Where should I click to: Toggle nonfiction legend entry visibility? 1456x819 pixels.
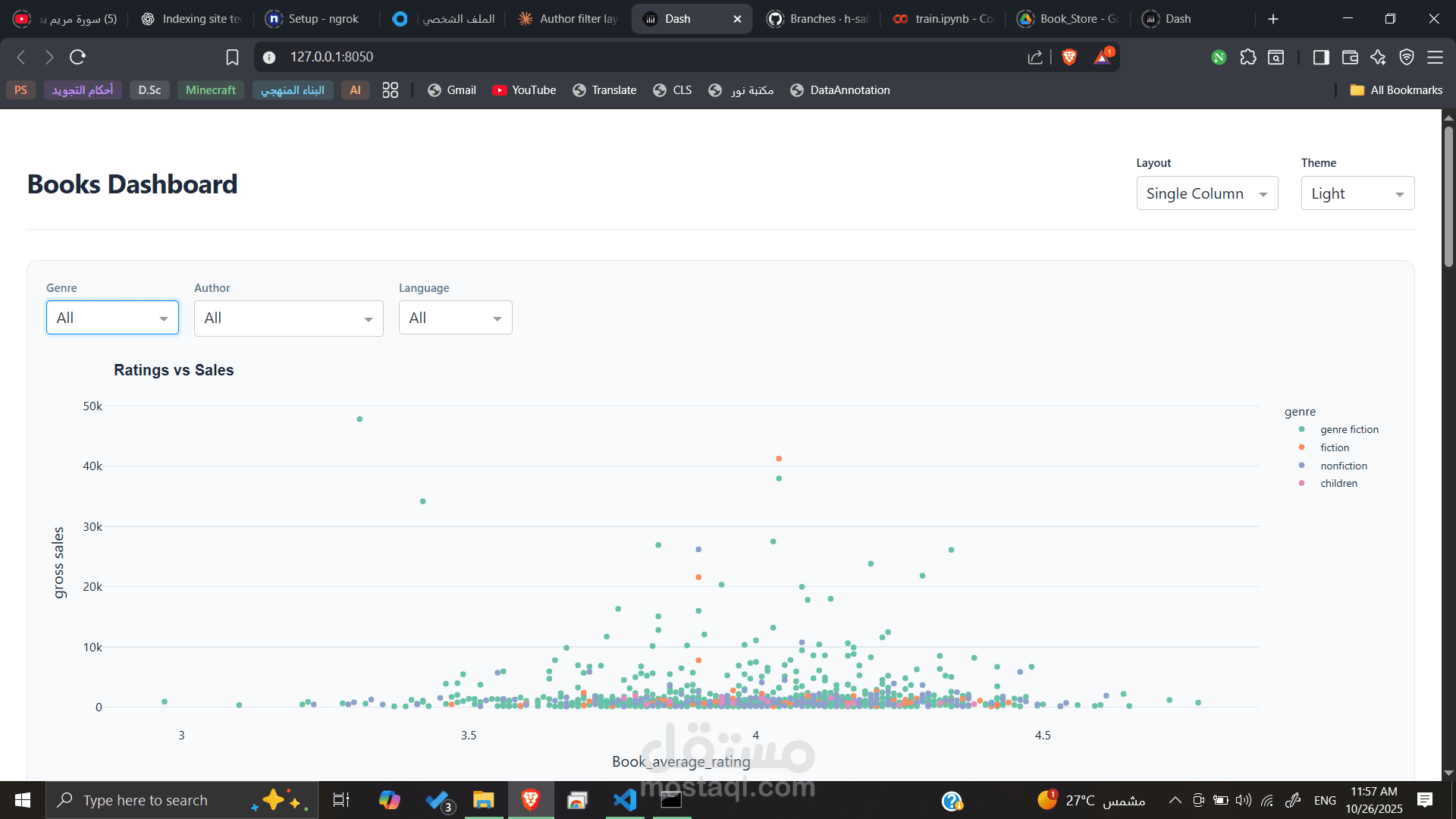[1343, 466]
